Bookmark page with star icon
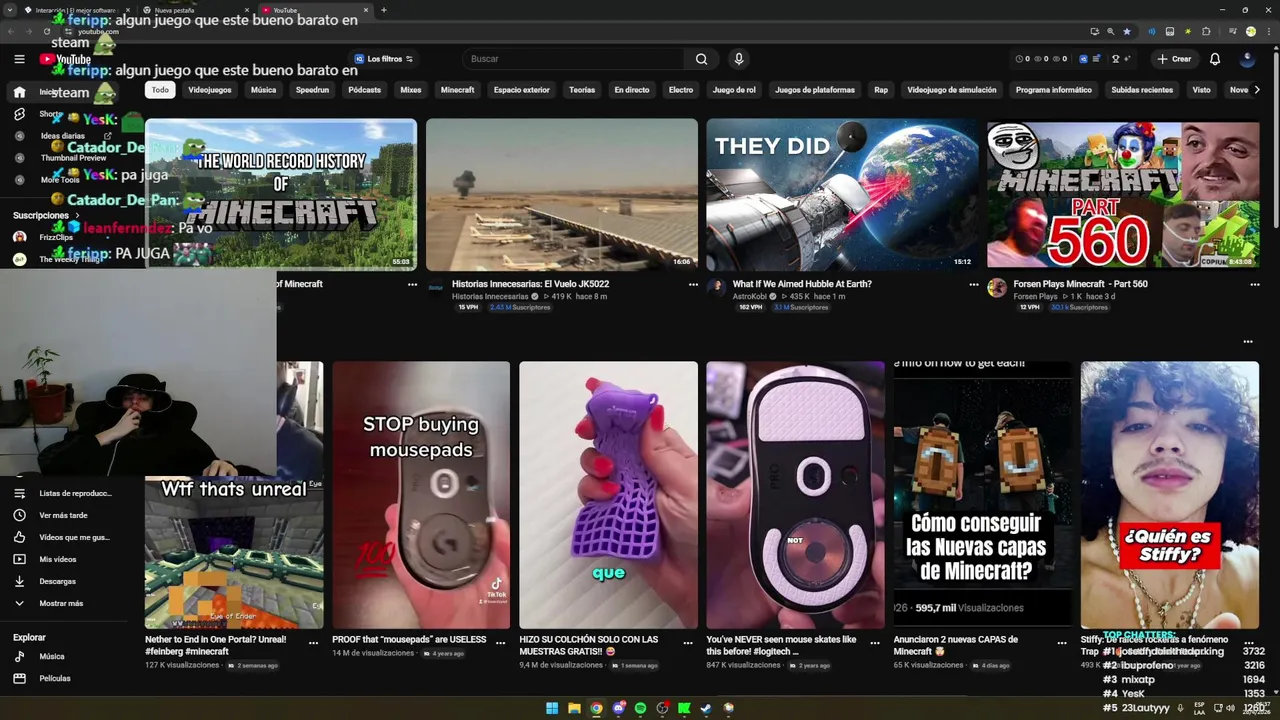This screenshot has width=1280, height=720. point(1127,31)
